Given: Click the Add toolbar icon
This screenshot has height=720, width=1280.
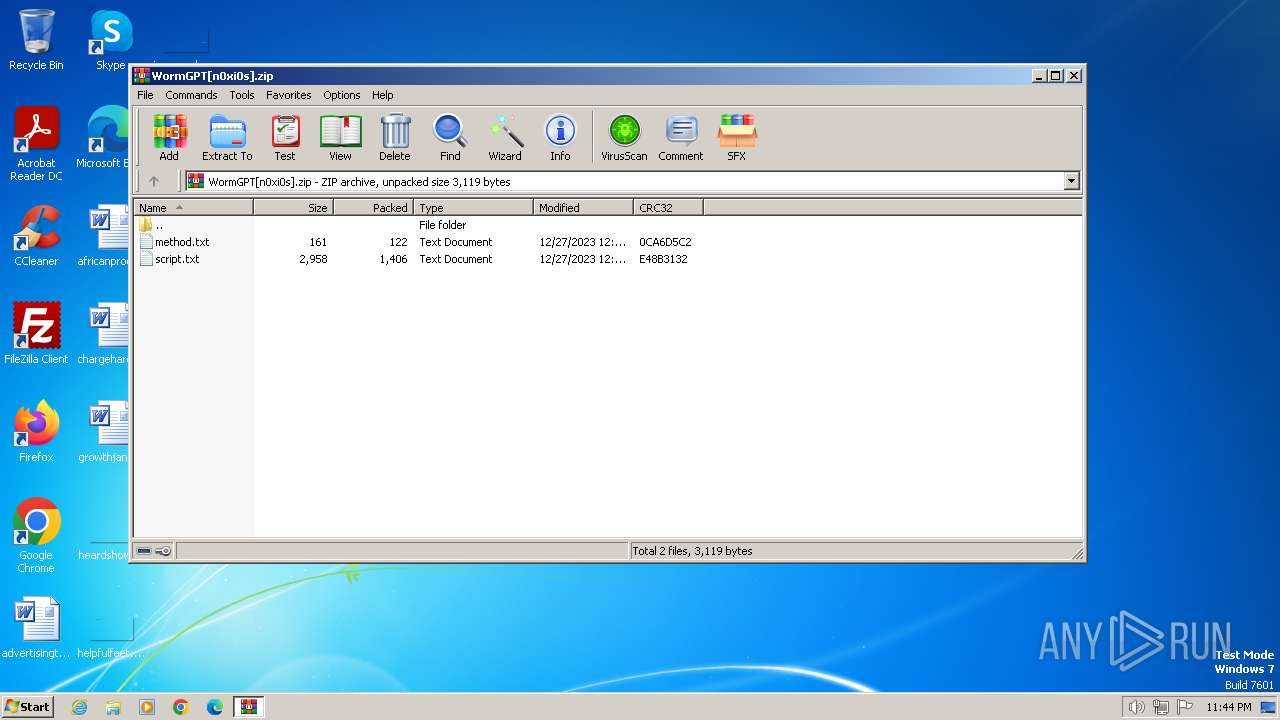Looking at the screenshot, I should [169, 138].
